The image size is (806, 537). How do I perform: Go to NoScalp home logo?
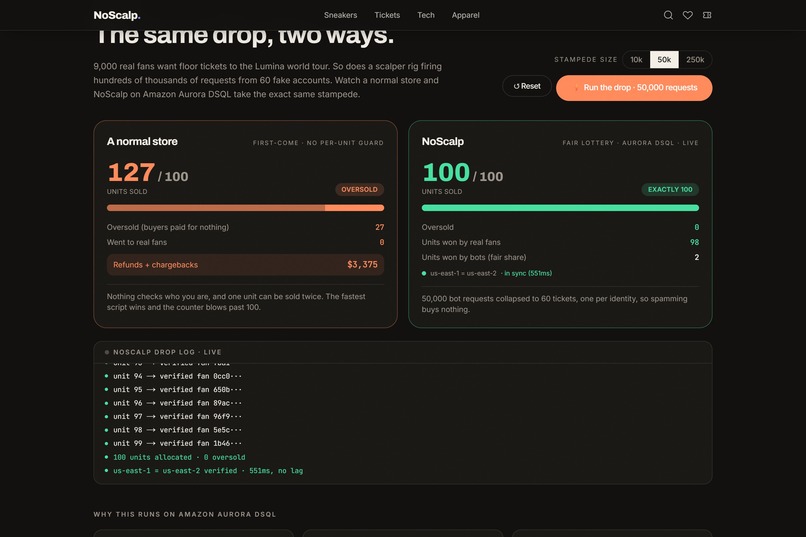pyautogui.click(x=117, y=15)
